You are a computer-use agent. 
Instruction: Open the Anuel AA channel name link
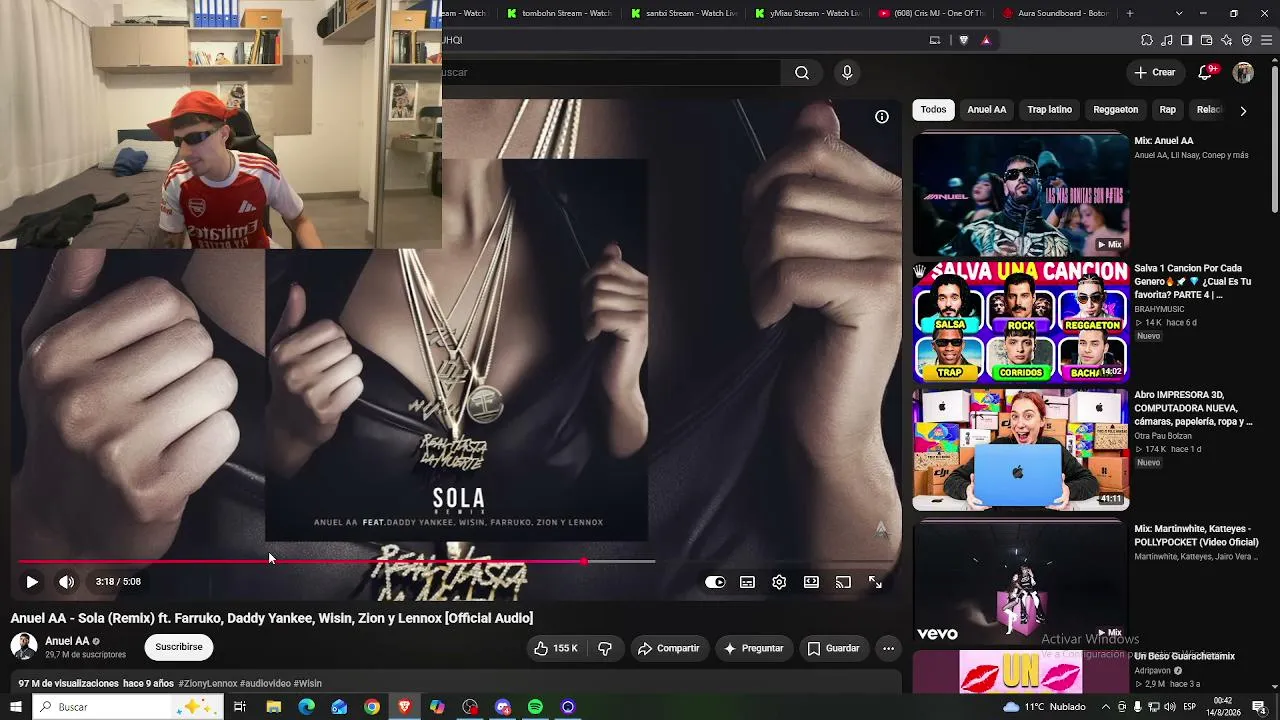(67, 641)
